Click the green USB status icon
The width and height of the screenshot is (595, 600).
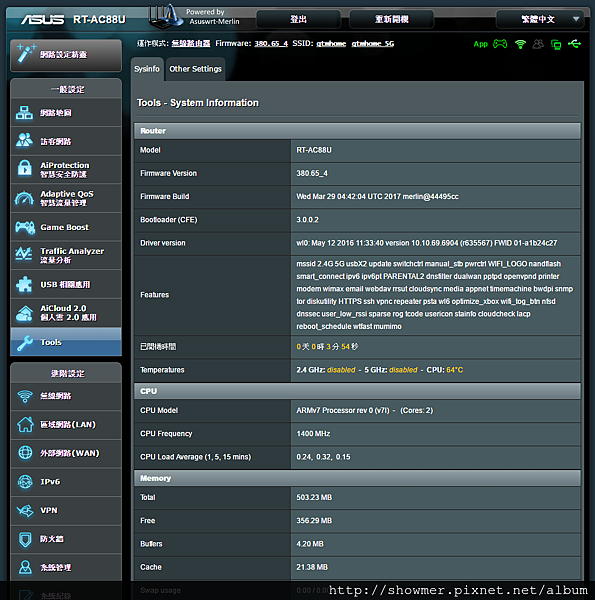[574, 44]
